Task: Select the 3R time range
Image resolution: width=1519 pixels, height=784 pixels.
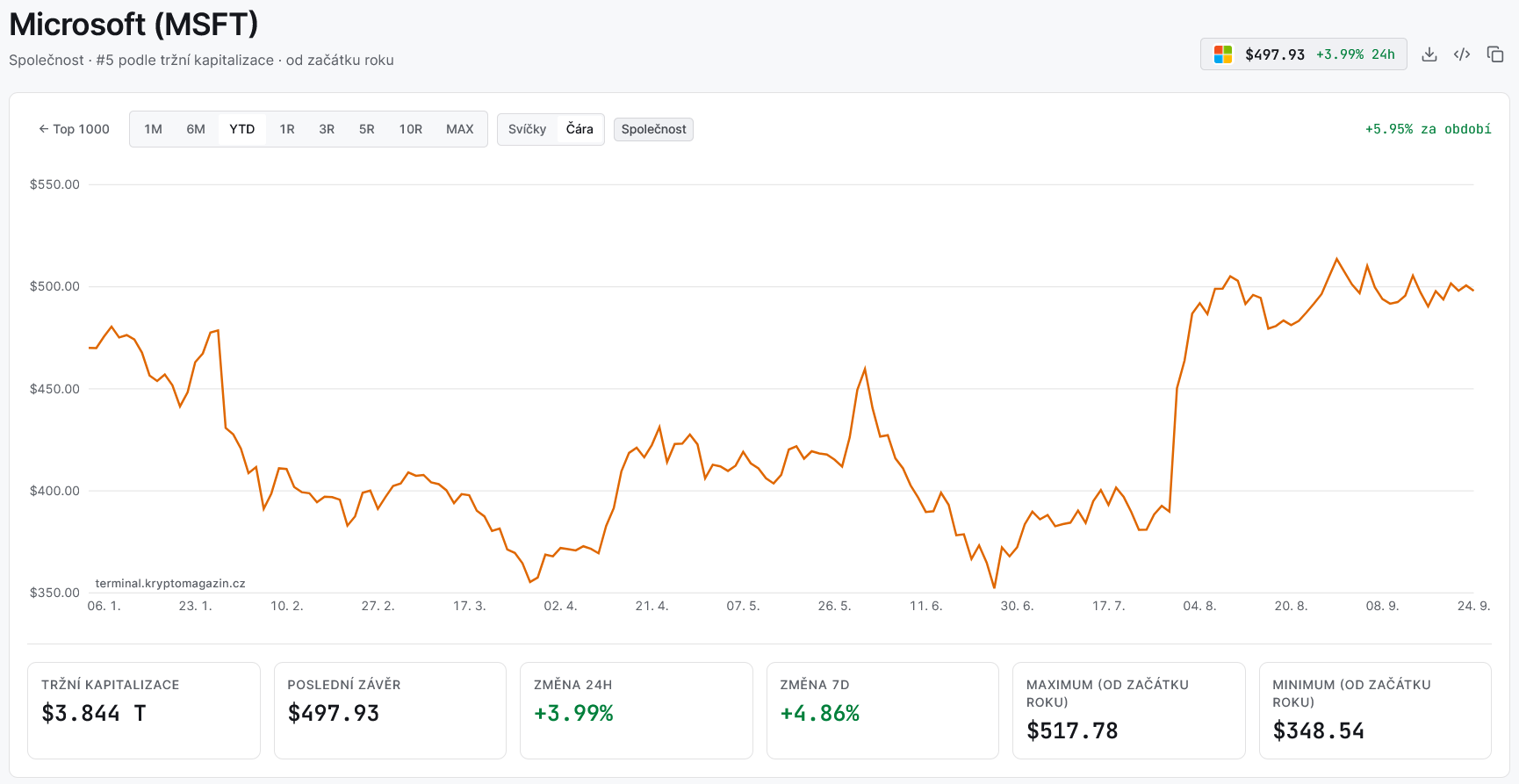Action: click(327, 129)
